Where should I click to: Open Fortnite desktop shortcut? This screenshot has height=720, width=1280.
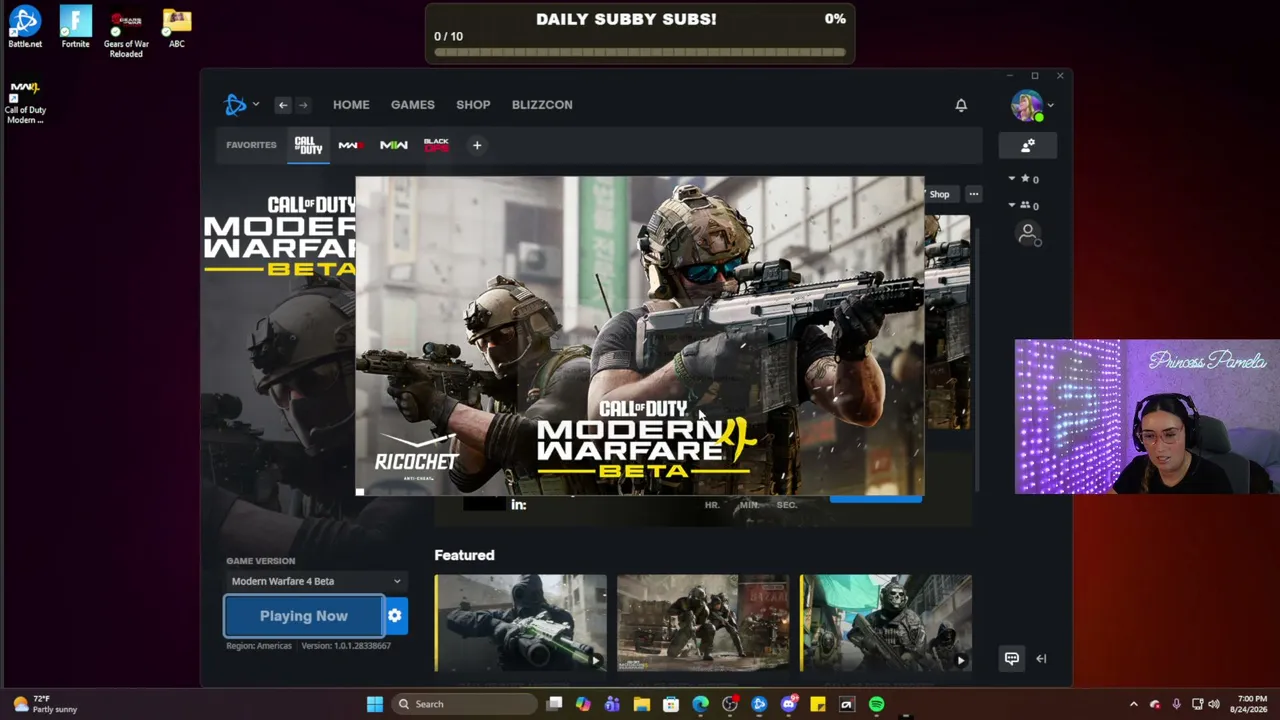coord(76,27)
